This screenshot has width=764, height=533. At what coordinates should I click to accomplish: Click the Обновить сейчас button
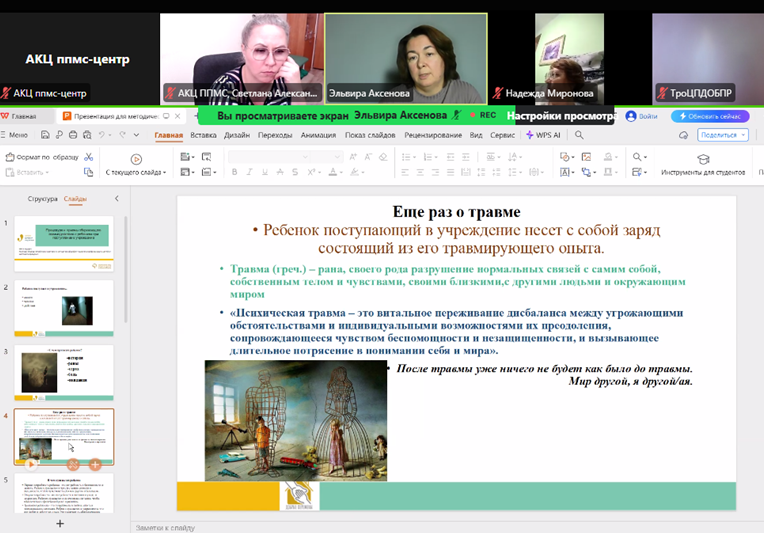710,116
